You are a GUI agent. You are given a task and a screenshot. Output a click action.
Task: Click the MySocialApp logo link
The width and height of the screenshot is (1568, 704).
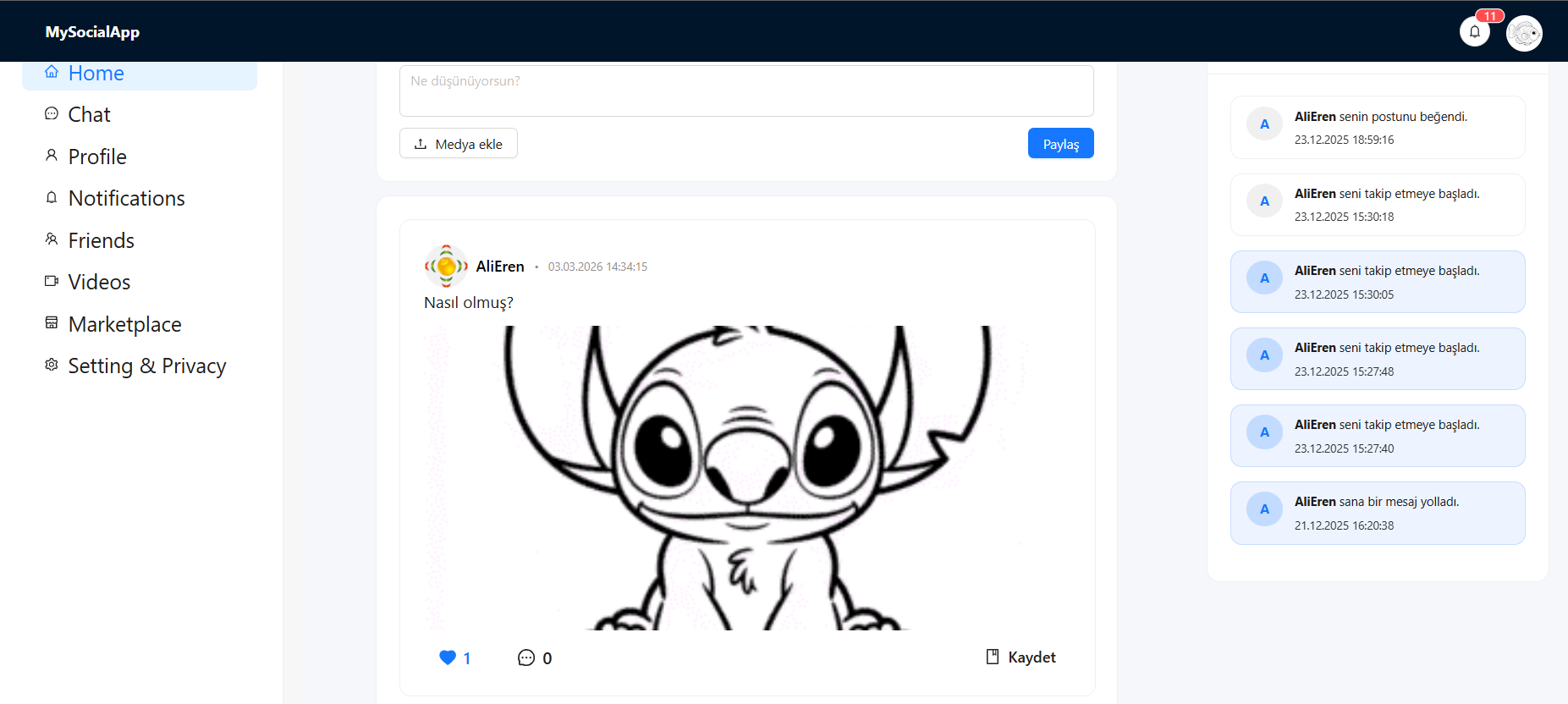92,32
